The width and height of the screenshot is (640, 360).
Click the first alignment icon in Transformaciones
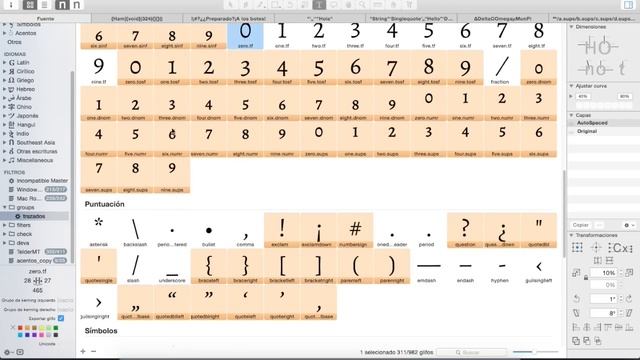[576, 327]
